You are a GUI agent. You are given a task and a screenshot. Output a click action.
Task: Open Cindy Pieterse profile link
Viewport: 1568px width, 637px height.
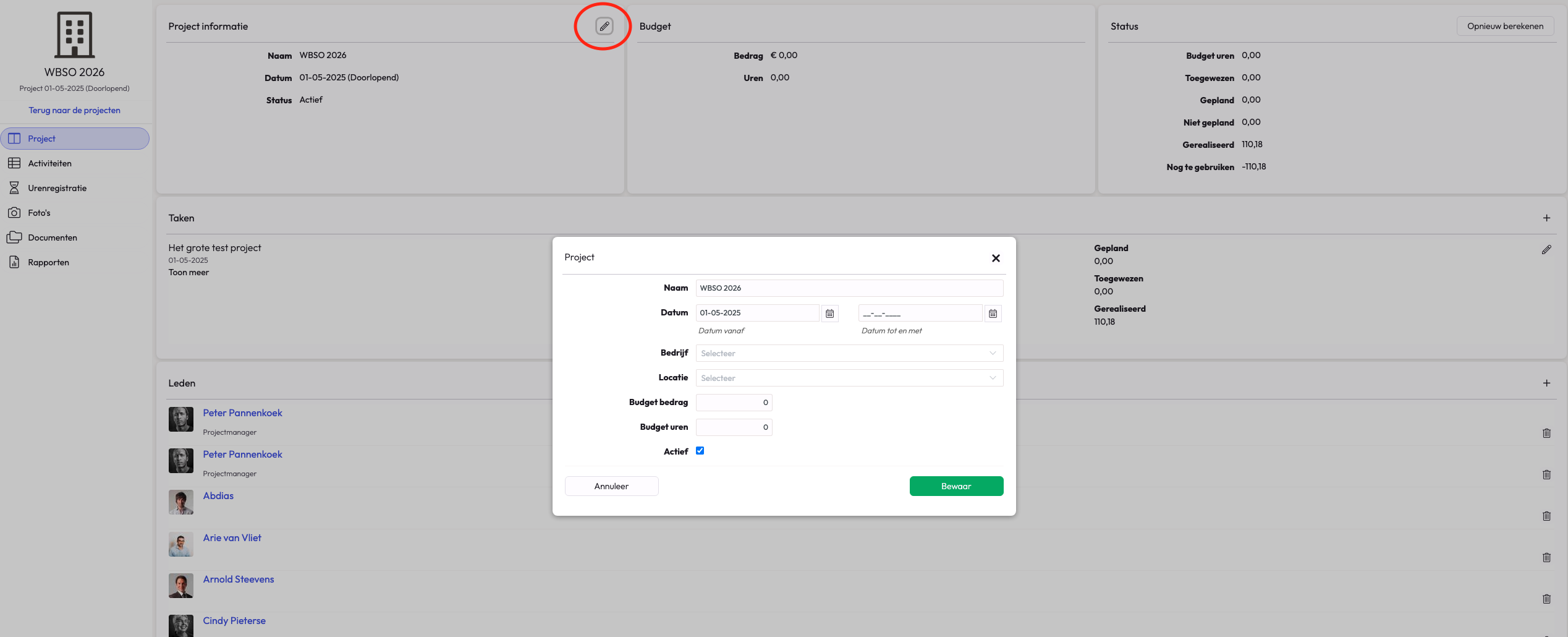(x=234, y=621)
